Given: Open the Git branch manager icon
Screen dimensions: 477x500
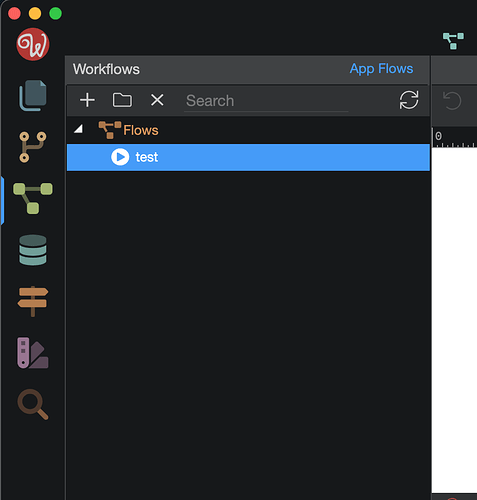Looking at the screenshot, I should [x=33, y=147].
